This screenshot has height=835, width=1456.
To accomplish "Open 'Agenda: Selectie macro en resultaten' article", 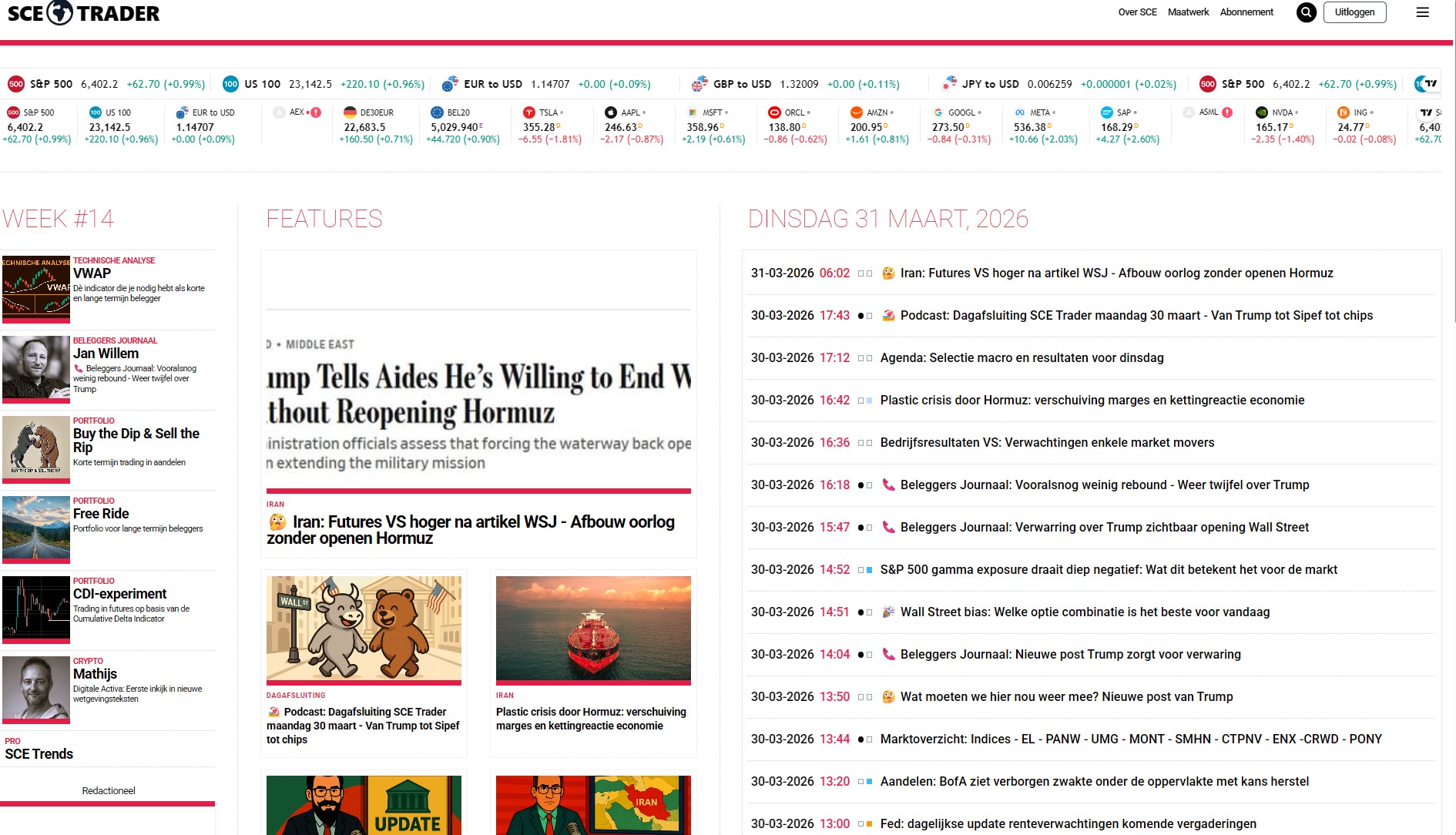I will click(1022, 357).
